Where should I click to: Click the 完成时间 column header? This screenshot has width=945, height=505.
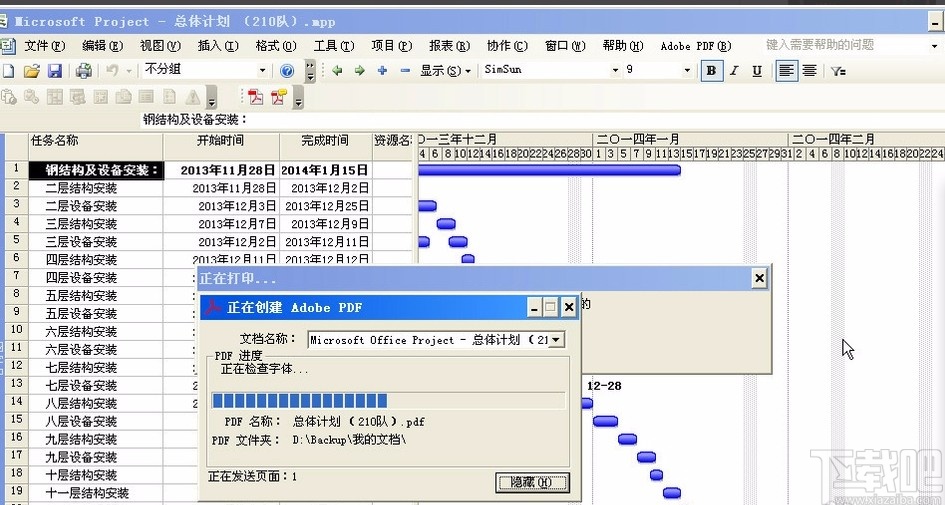pos(325,146)
